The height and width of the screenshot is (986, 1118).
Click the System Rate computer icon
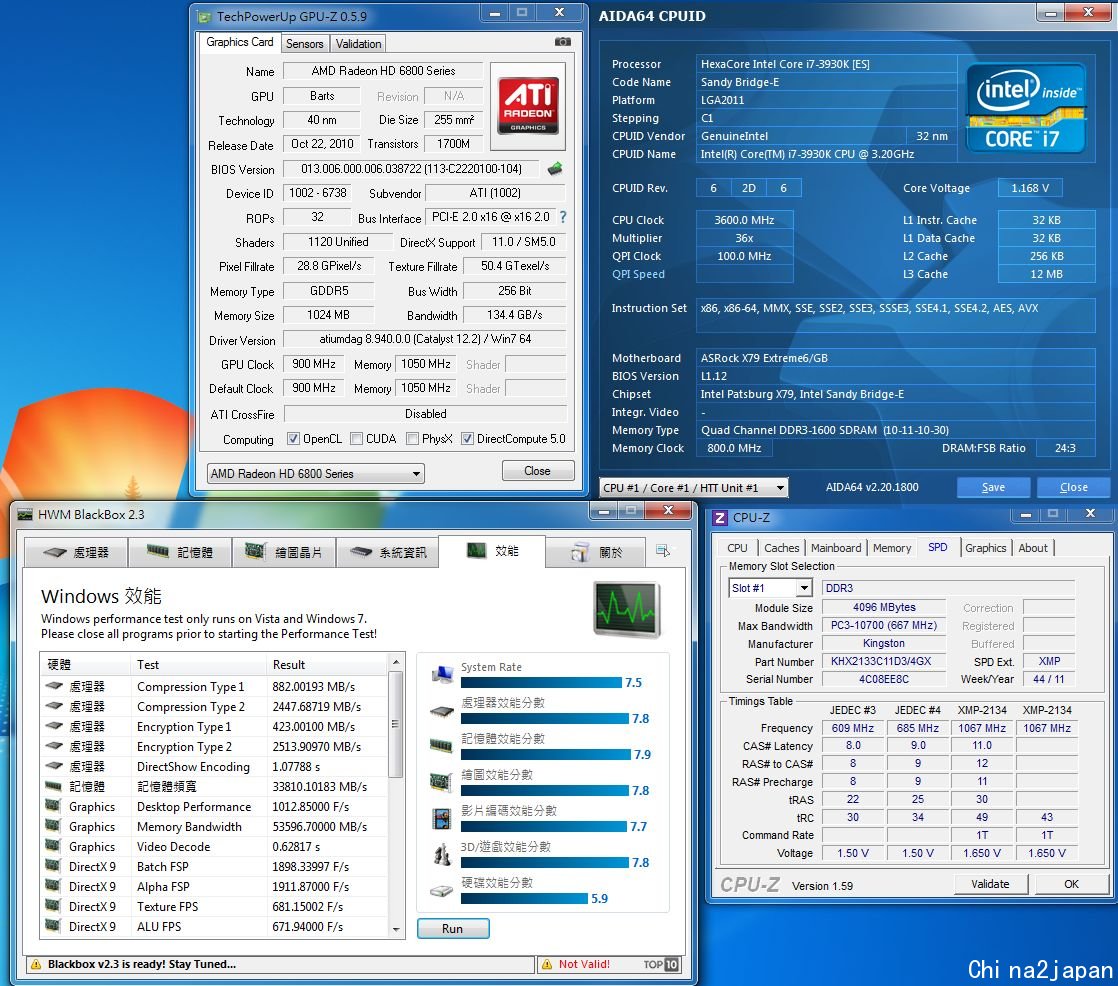tap(443, 674)
